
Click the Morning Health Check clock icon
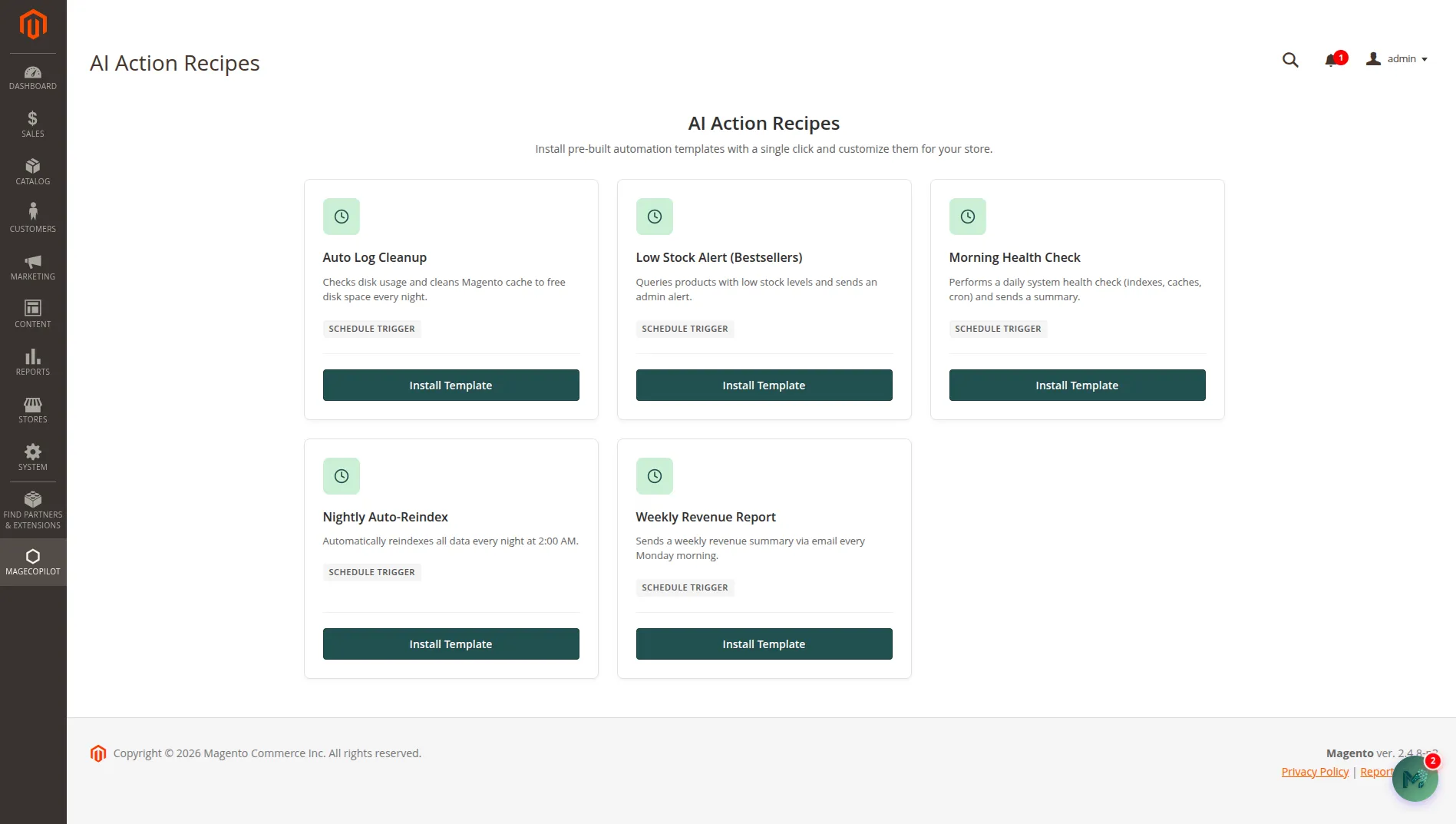click(968, 217)
